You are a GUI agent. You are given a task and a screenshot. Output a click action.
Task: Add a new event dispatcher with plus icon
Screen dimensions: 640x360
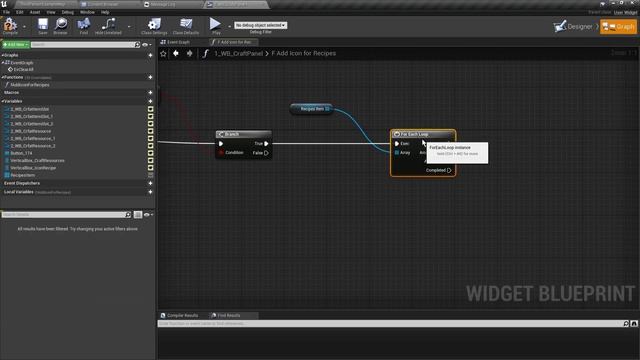click(150, 183)
